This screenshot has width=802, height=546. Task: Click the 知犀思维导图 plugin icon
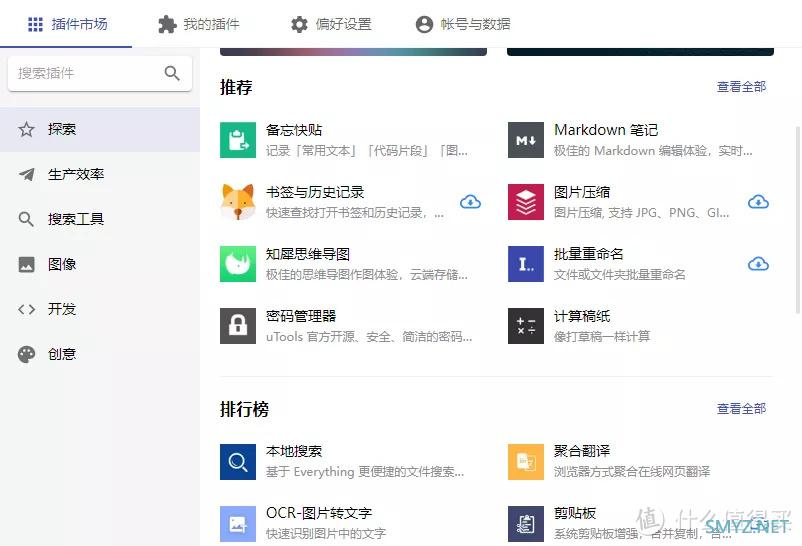tap(238, 264)
